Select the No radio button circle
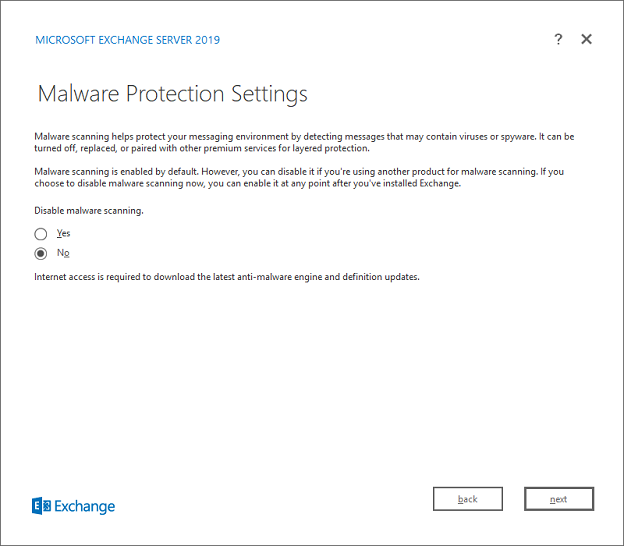Viewport: 624px width, 546px height. pos(41,254)
